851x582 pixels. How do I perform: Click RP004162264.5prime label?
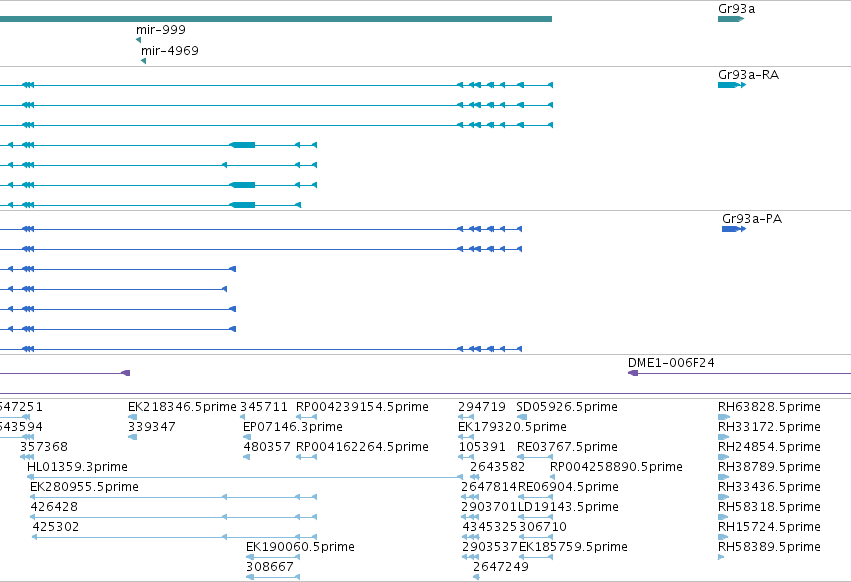[x=363, y=447]
